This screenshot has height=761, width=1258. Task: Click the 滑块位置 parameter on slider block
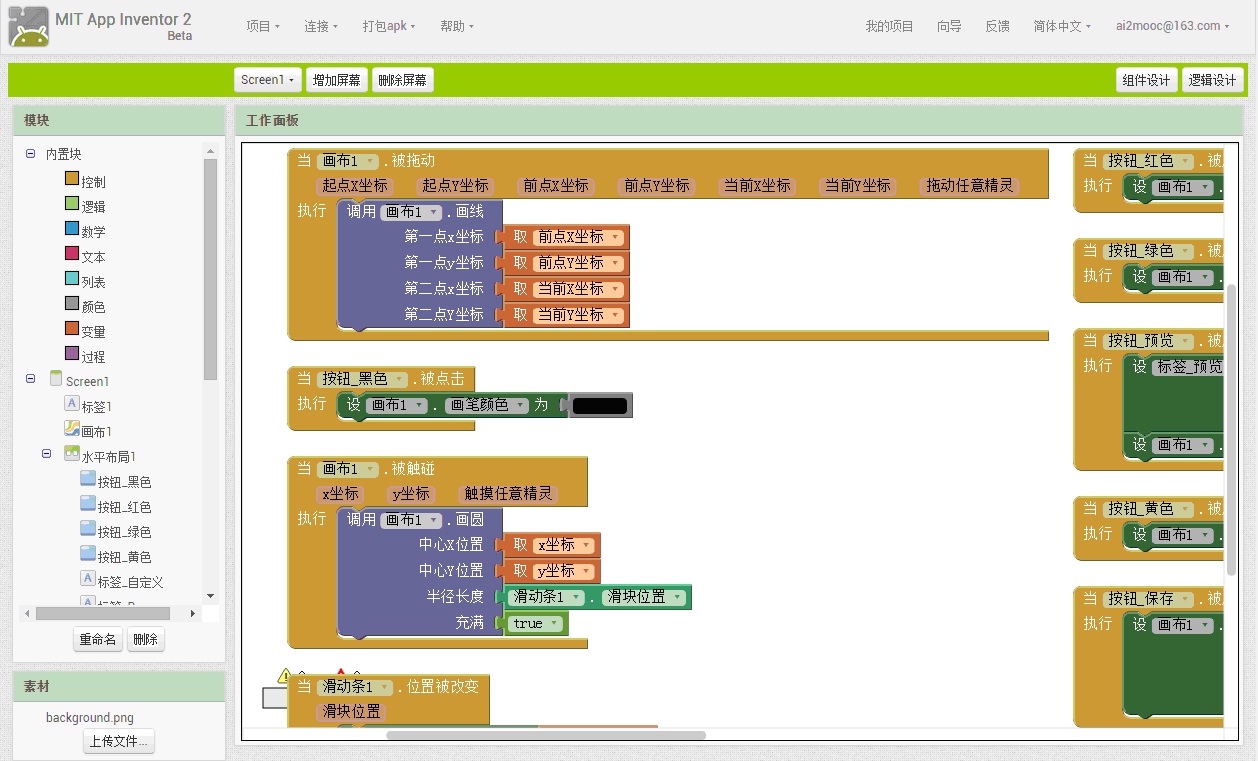coord(351,711)
